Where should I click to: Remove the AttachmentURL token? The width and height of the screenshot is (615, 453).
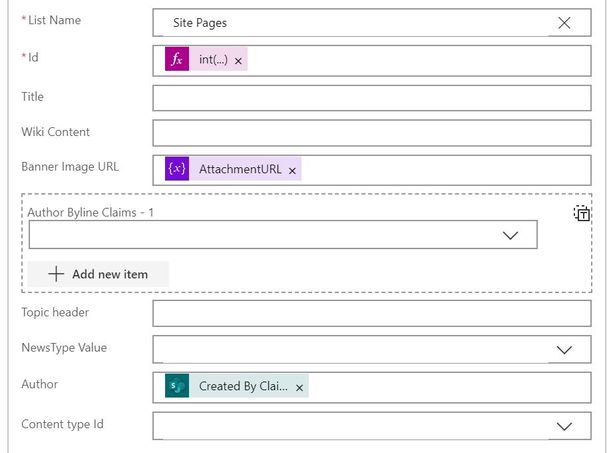(x=292, y=171)
